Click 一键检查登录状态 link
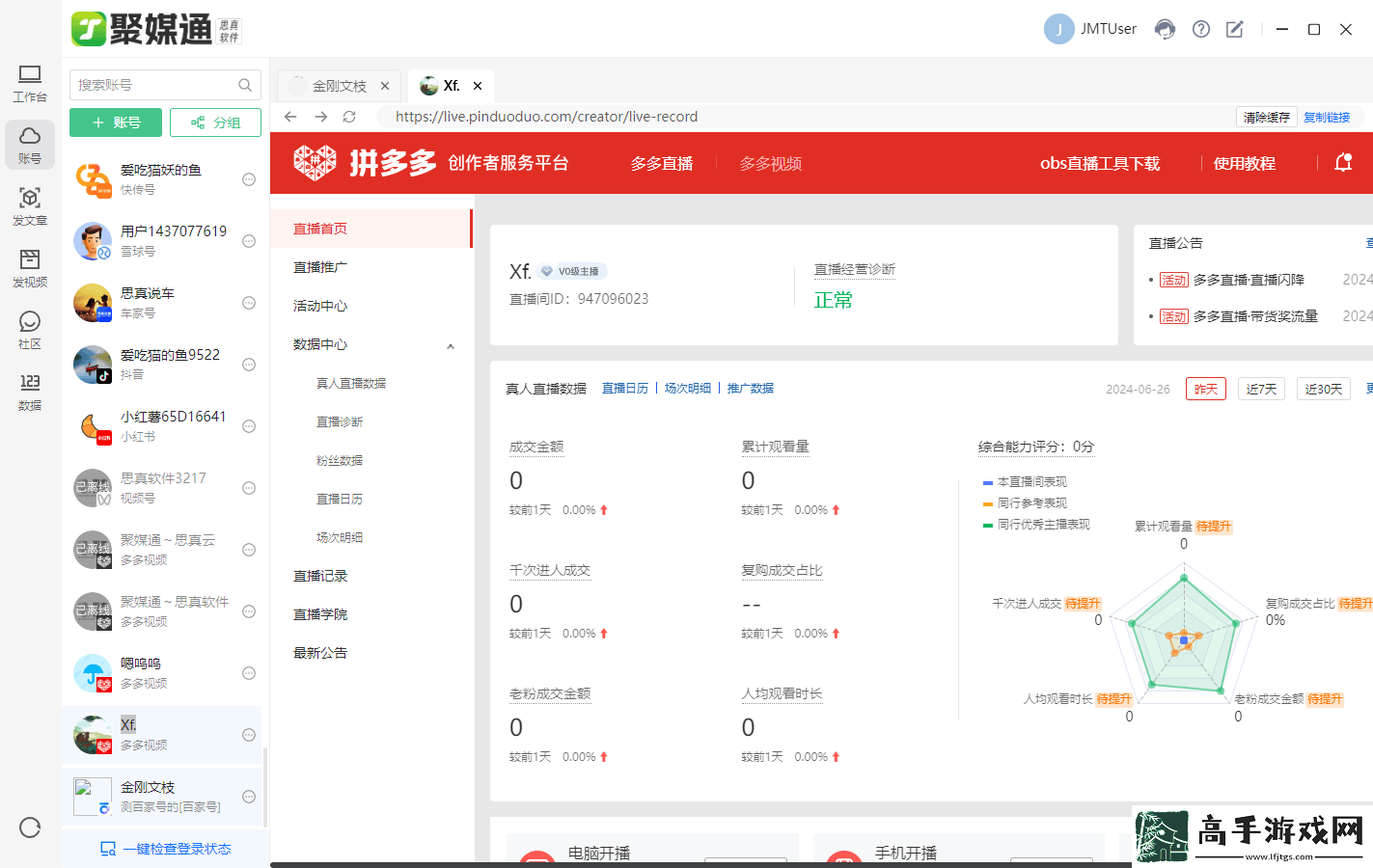 tap(166, 849)
